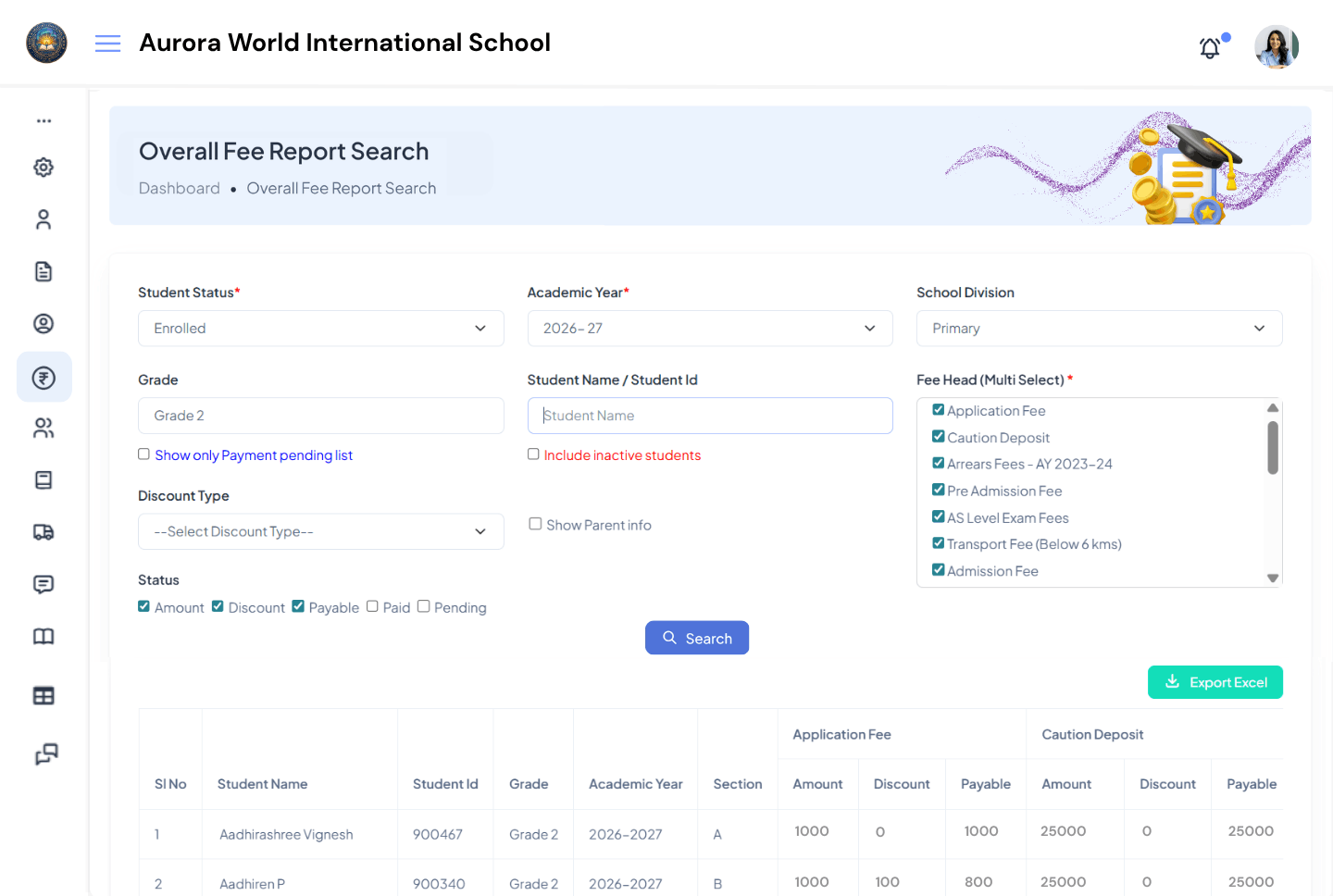Click the Export Excel button
1333x896 pixels.
[x=1215, y=682]
